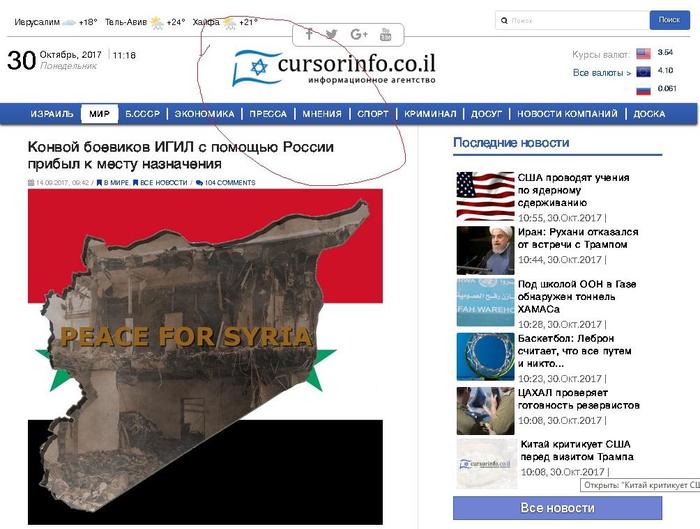700x529 pixels.
Task: Open the Rouhani news thumbnail
Action: [x=485, y=250]
